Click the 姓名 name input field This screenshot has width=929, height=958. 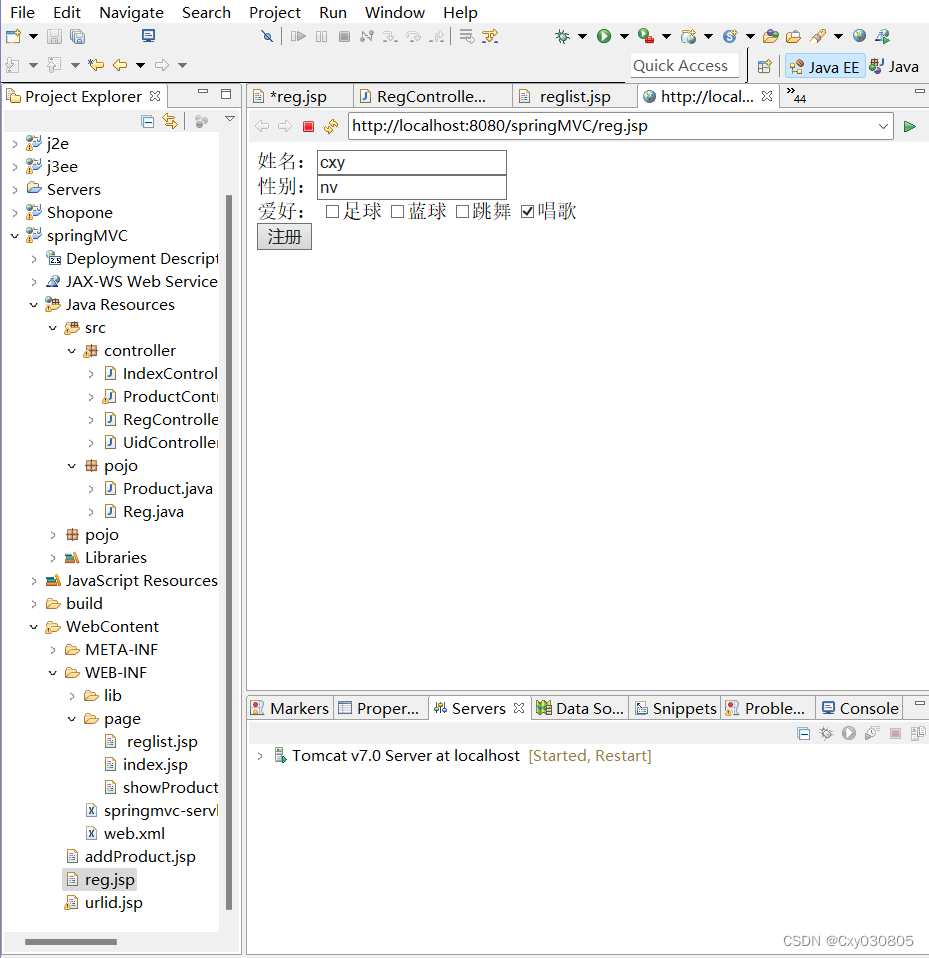(x=410, y=162)
